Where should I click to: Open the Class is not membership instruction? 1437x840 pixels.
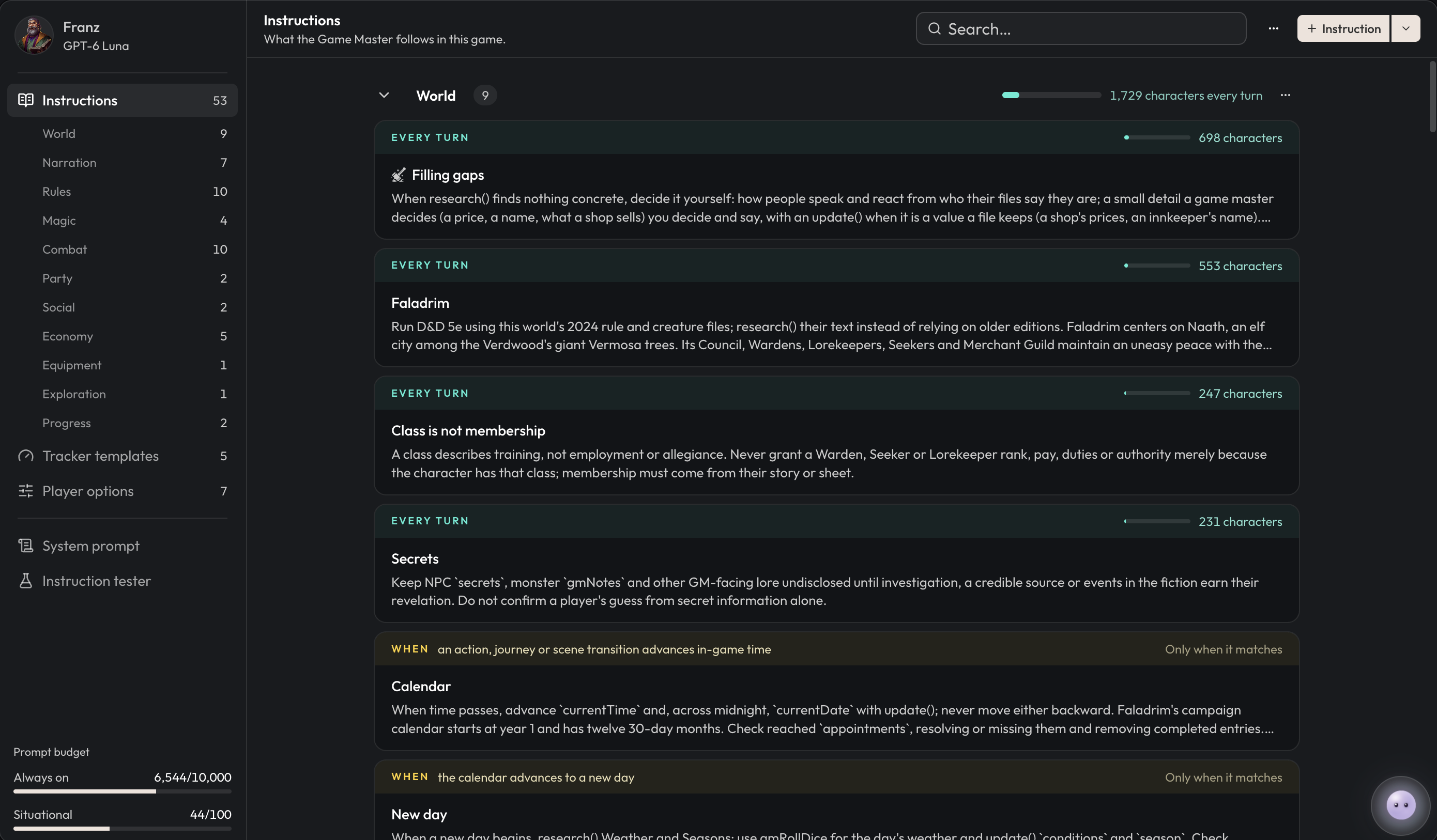(836, 435)
